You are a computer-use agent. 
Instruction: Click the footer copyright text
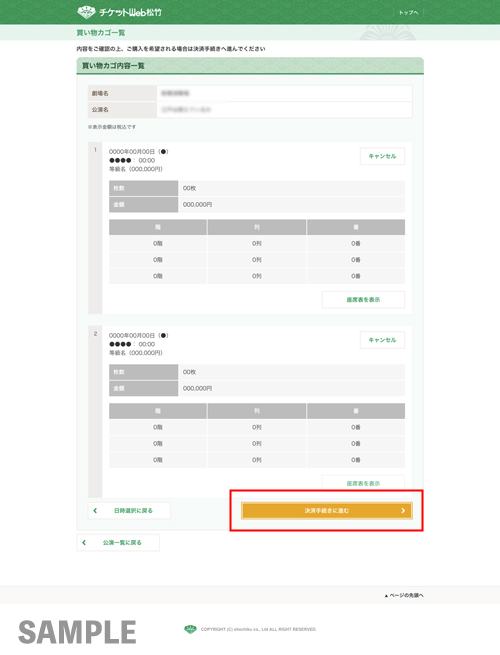tap(259, 629)
